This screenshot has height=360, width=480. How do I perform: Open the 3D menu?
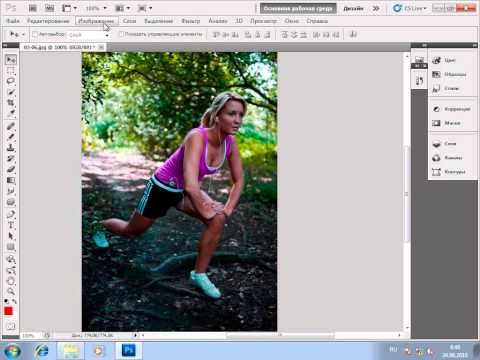[x=239, y=21]
